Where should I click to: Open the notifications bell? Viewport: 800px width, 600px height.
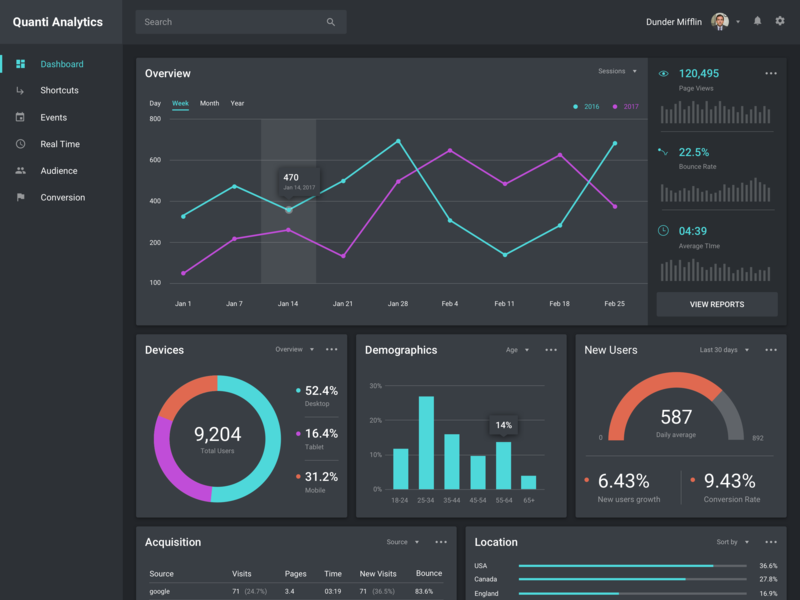click(x=758, y=21)
